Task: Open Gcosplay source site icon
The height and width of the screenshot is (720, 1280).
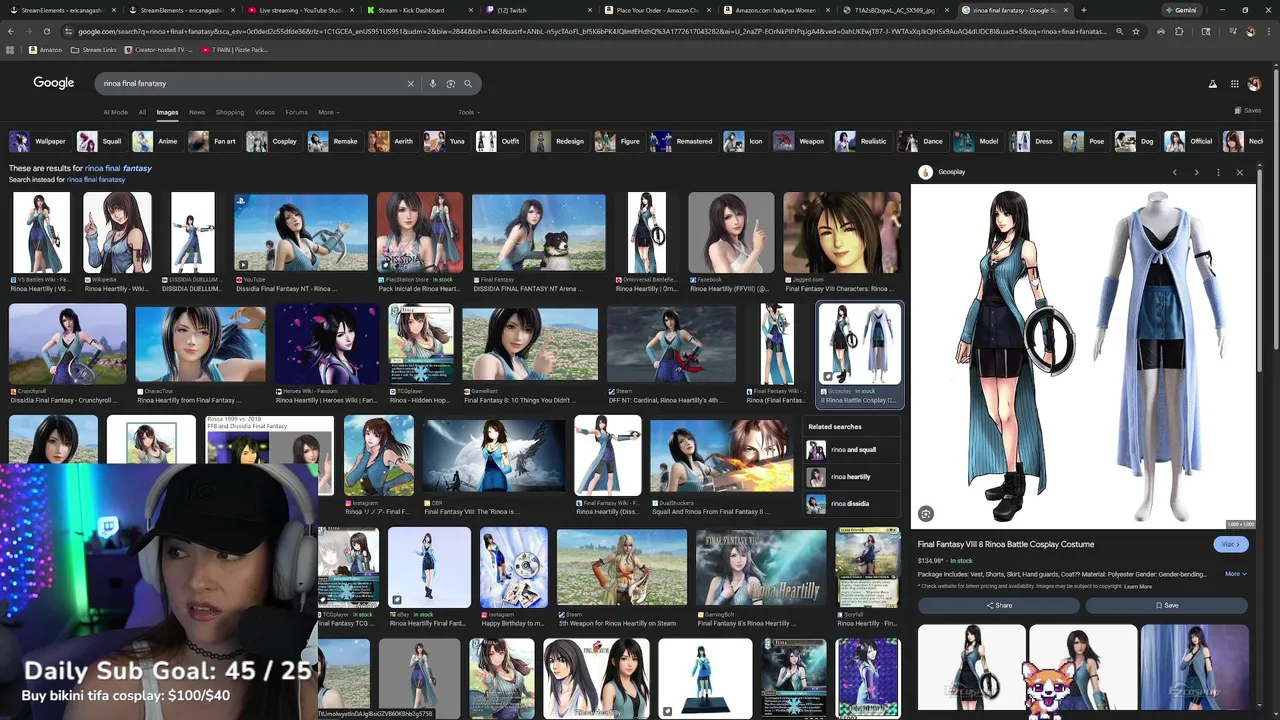Action: coord(925,172)
